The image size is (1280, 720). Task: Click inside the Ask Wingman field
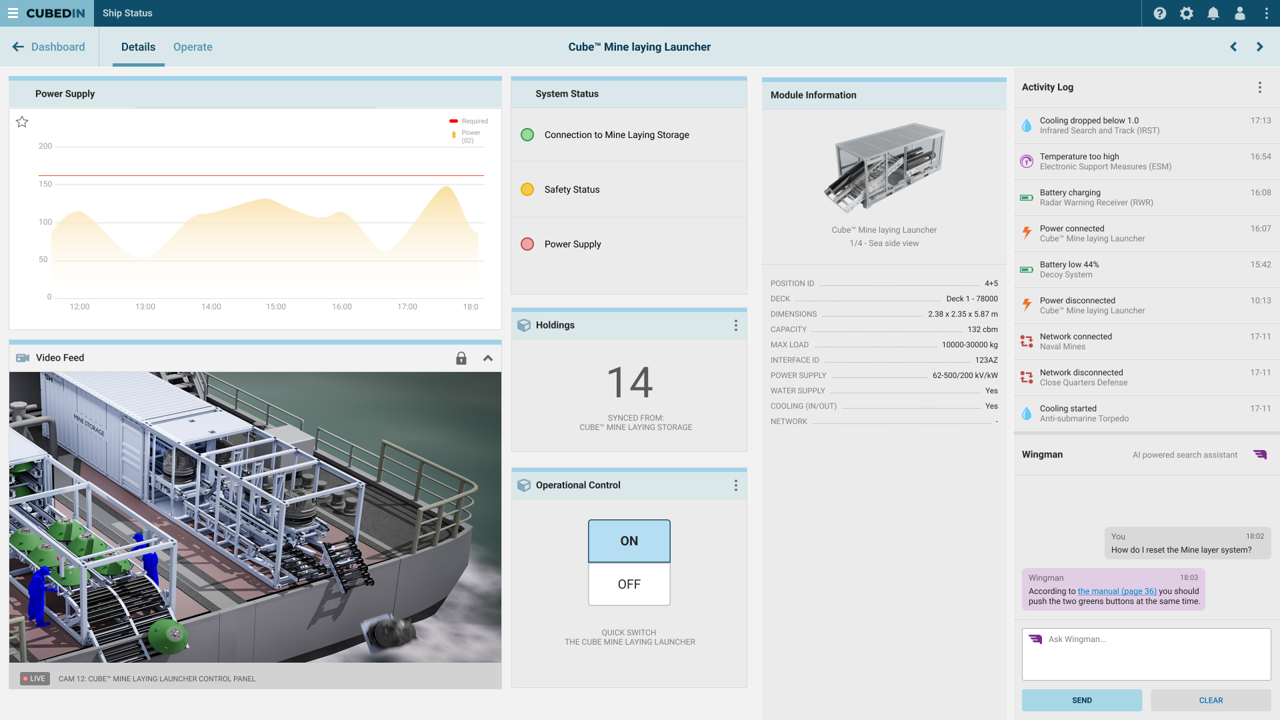[1145, 654]
